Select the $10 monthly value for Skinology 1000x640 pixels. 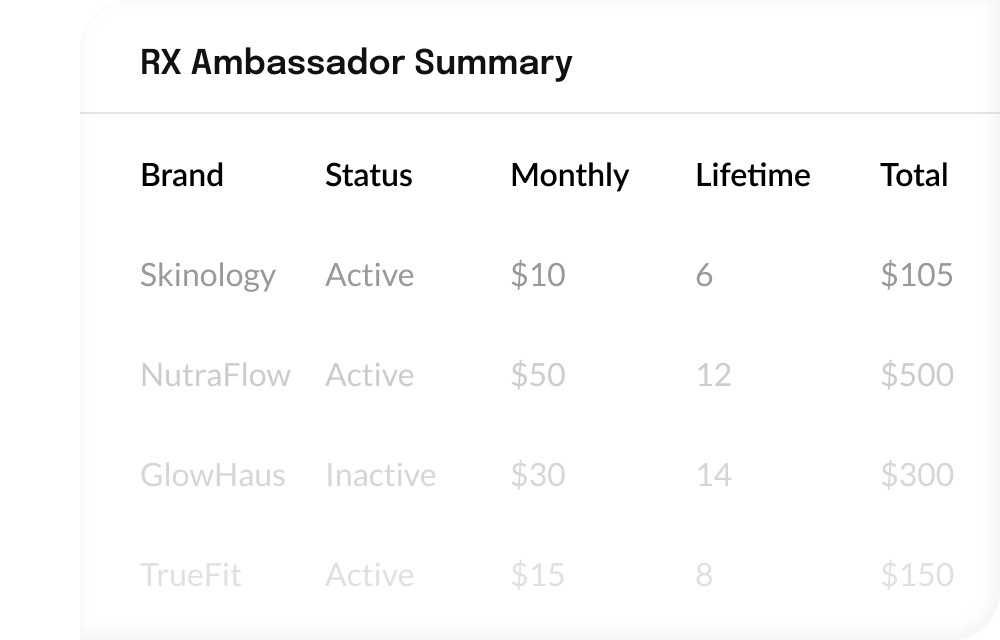(x=537, y=275)
